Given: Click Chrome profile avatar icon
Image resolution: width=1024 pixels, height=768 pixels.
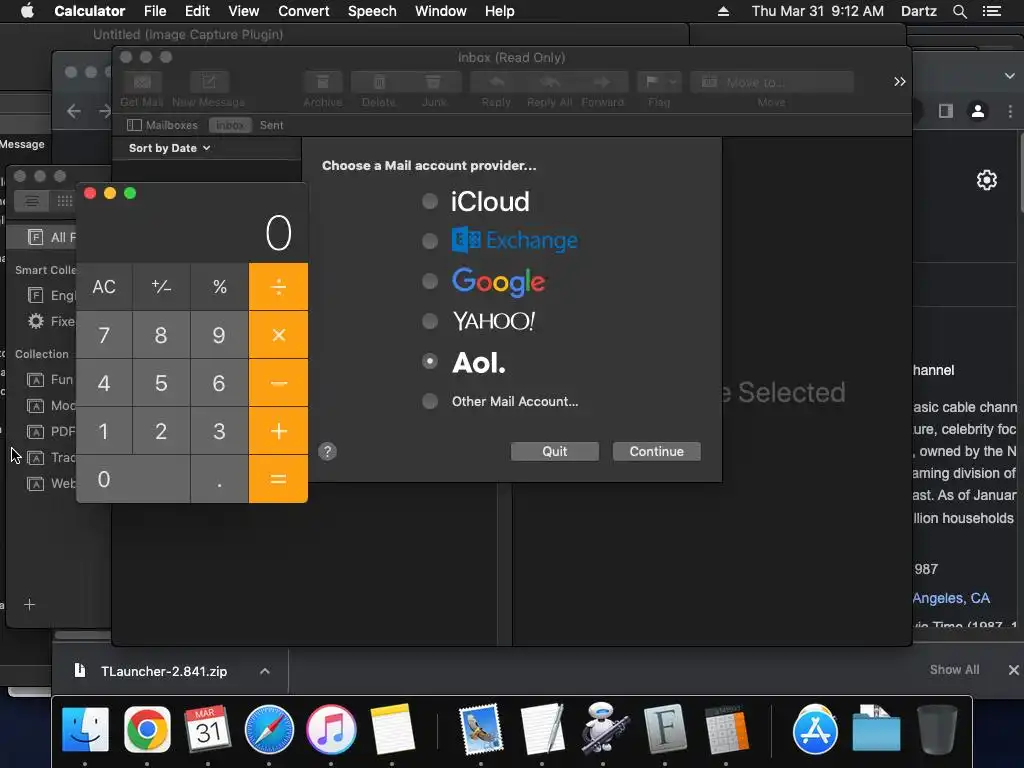Looking at the screenshot, I should (x=978, y=111).
